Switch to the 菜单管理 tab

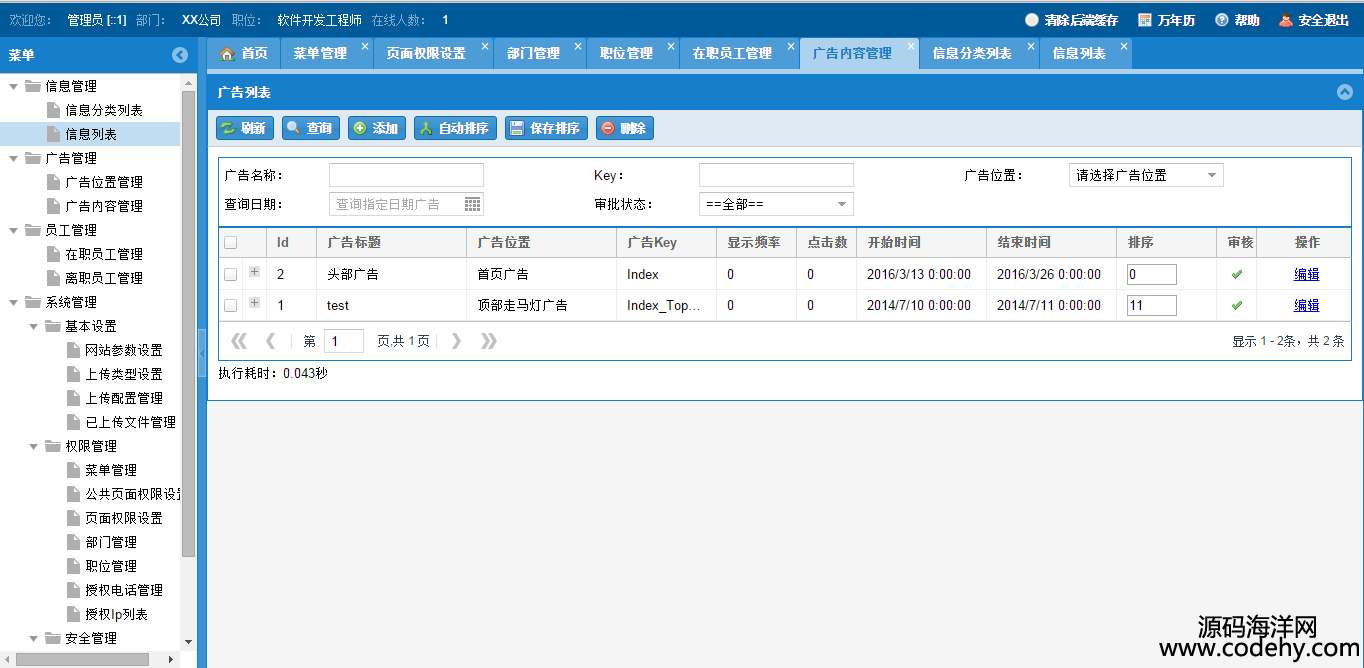point(320,54)
